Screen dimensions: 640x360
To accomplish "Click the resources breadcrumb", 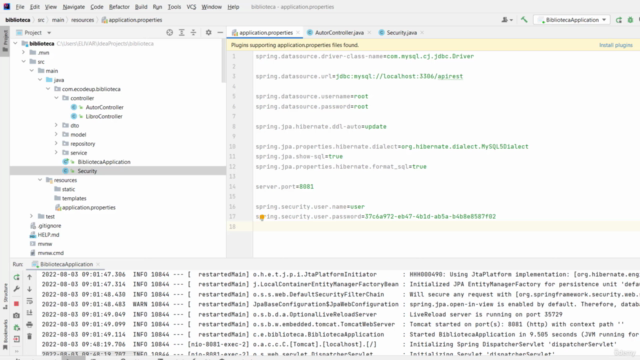I will pyautogui.click(x=82, y=20).
